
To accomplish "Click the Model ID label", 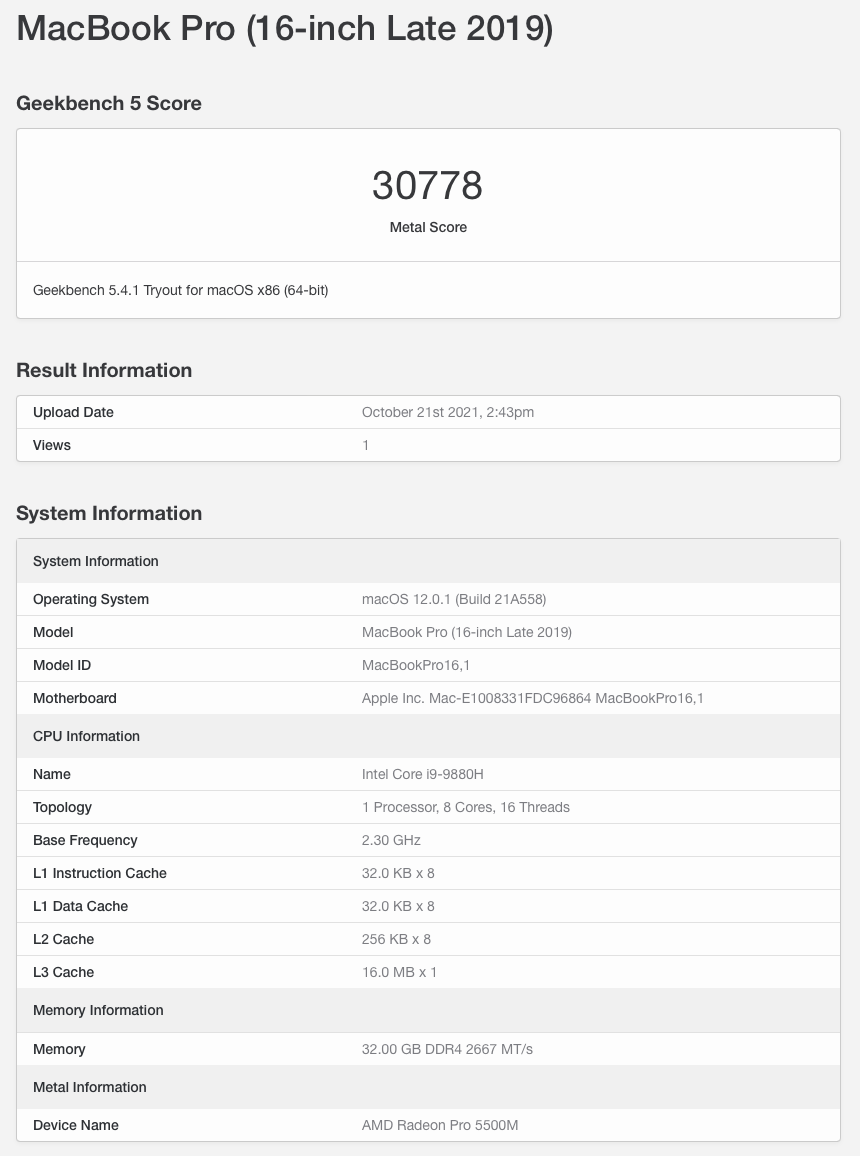I will [62, 666].
